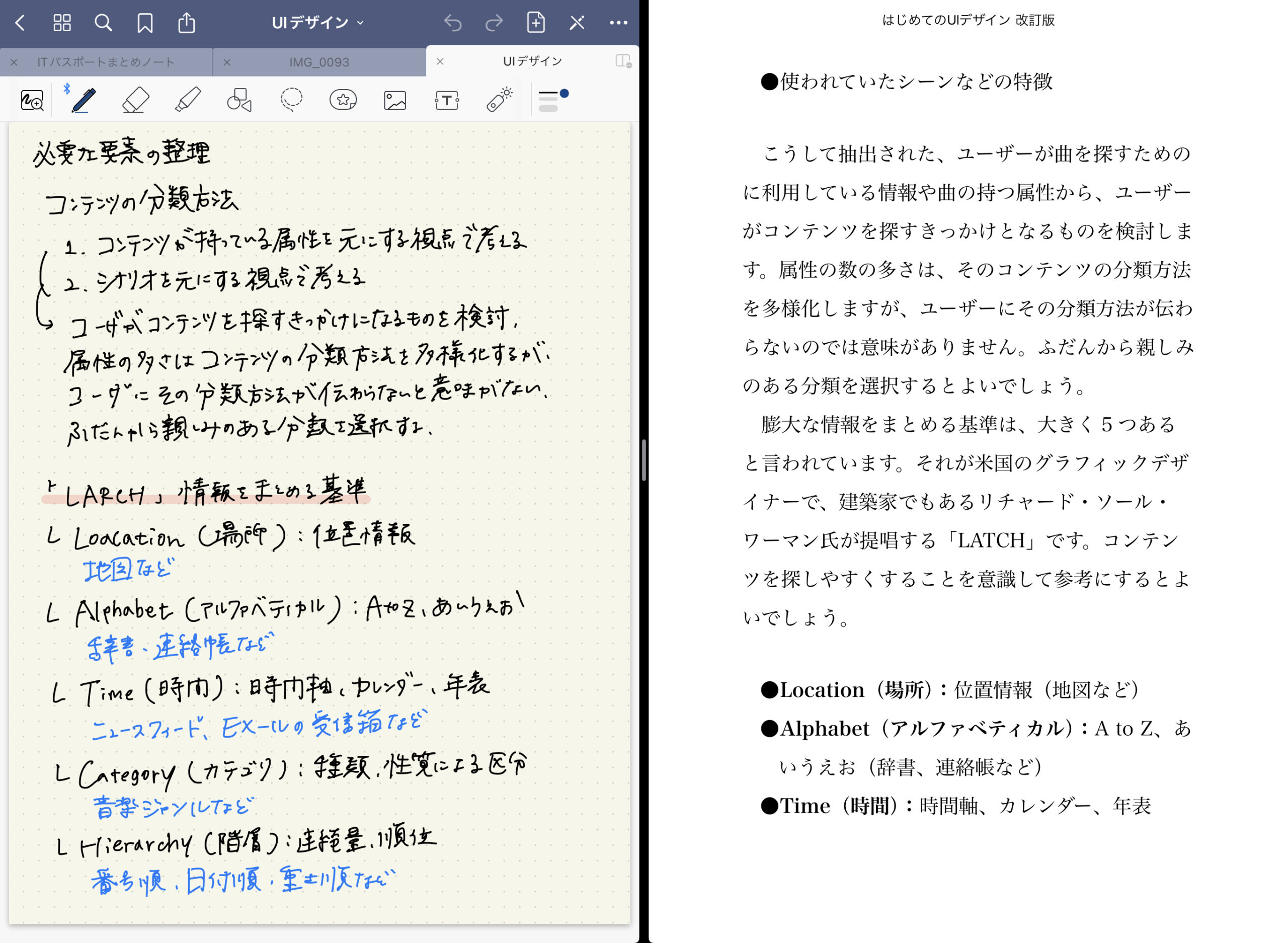The image size is (1288, 943).
Task: Redo the last undone stroke
Action: 494,23
